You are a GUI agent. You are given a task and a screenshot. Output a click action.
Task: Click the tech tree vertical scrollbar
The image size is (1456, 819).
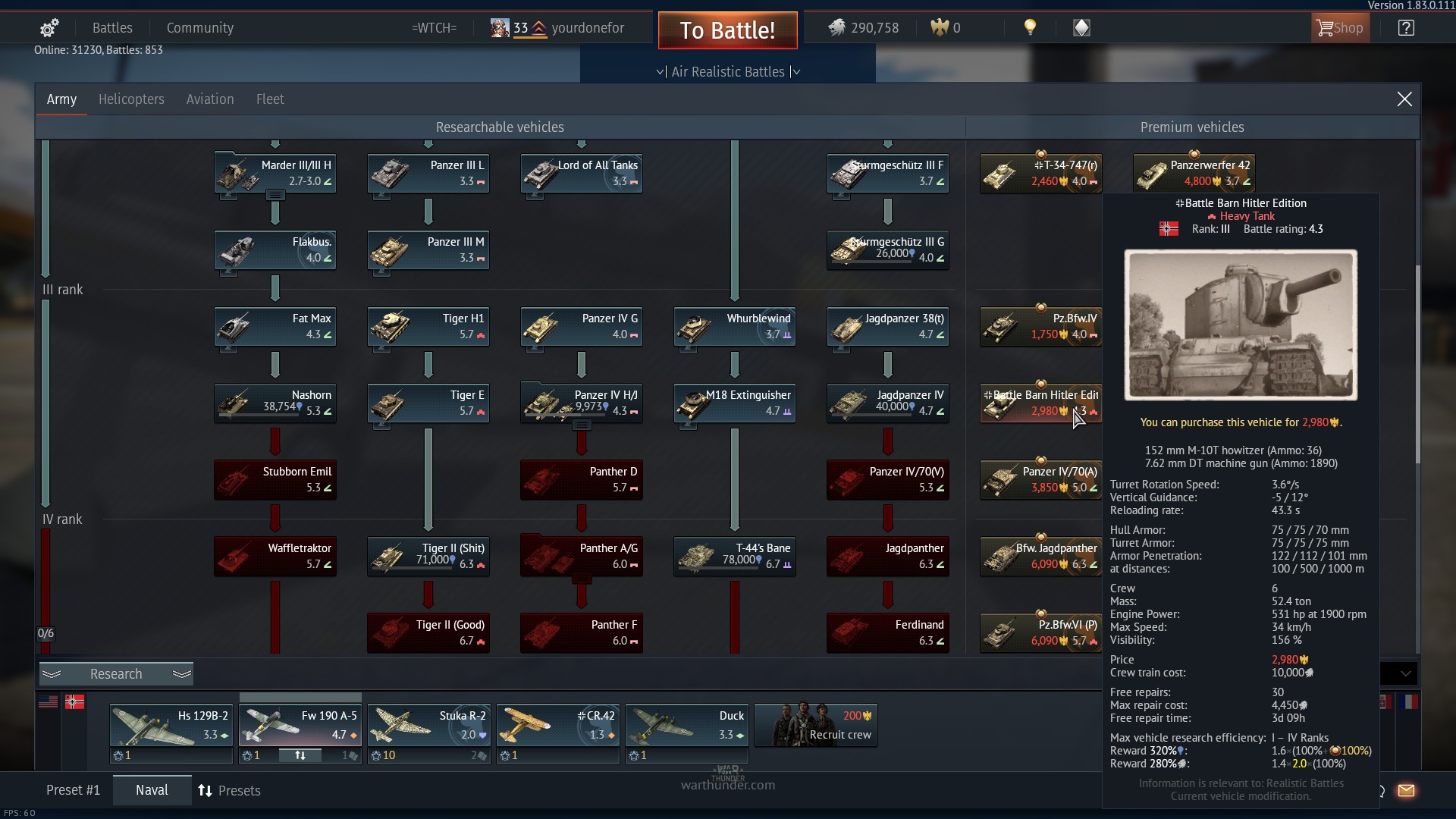(1417, 364)
